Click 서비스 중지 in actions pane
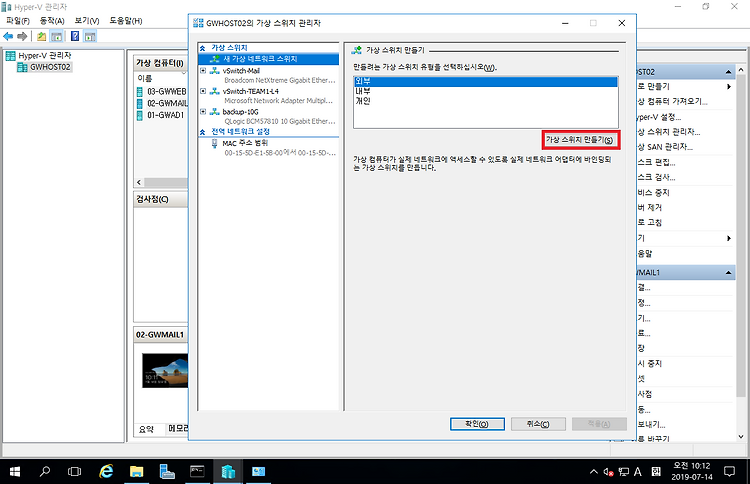Image resolution: width=750 pixels, height=484 pixels. pyautogui.click(x=653, y=193)
